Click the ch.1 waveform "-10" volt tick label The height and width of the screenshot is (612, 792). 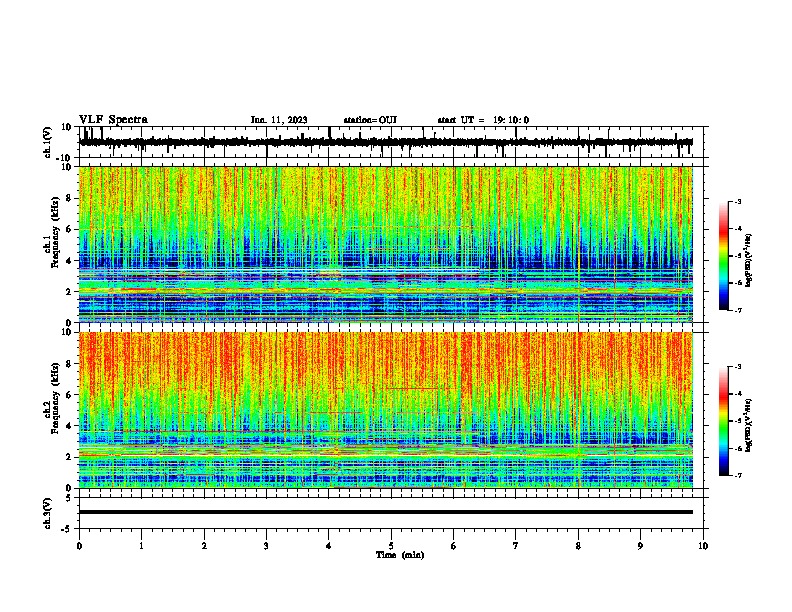tap(65, 158)
